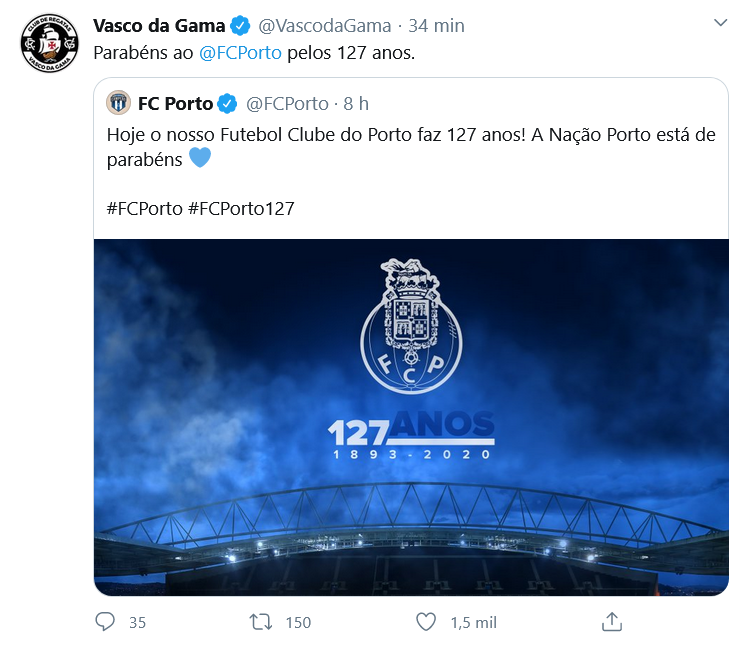Open the #FCPorto hashtag
The height and width of the screenshot is (646, 748).
143,209
